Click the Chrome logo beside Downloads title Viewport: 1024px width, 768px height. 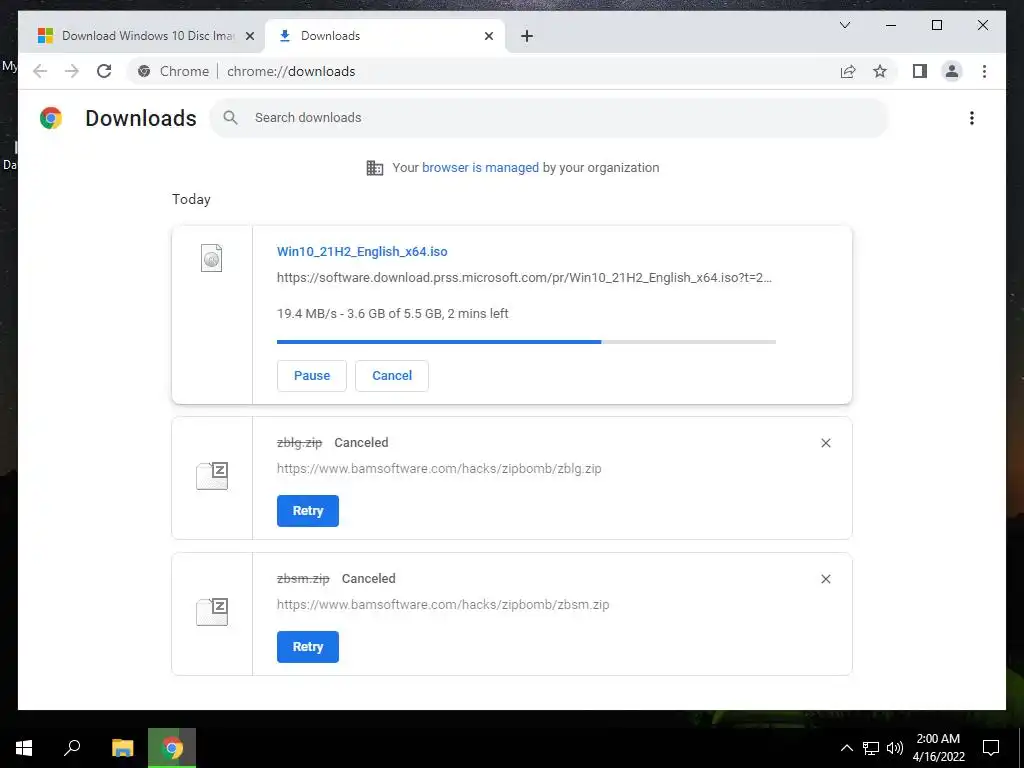pyautogui.click(x=51, y=118)
